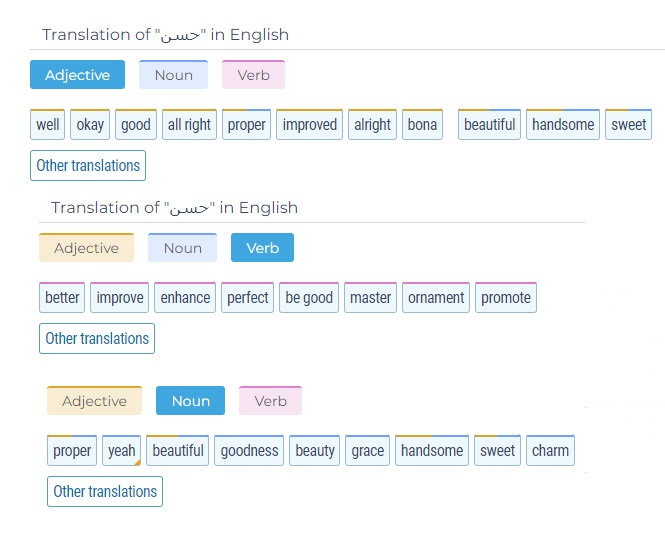Choose the 'master' translation chip
665x535 pixels.
(x=370, y=298)
